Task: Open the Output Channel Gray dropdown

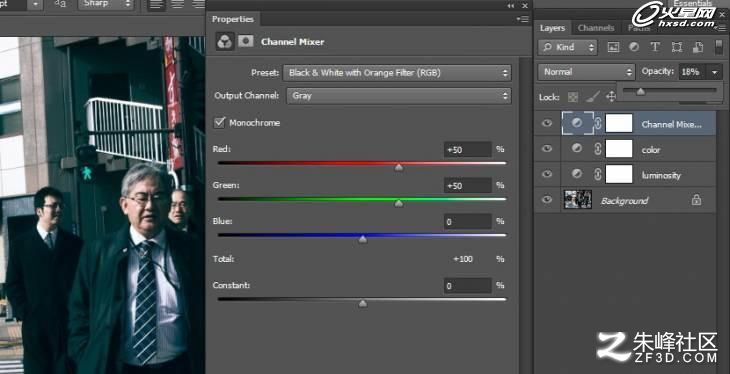Action: (x=399, y=96)
